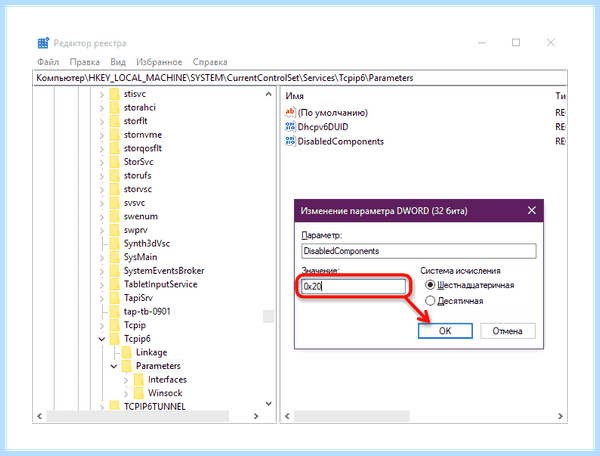Viewport: 600px width, 456px height.
Task: Select the TCPIP6TUNNEL tree item label
Action: (x=155, y=407)
